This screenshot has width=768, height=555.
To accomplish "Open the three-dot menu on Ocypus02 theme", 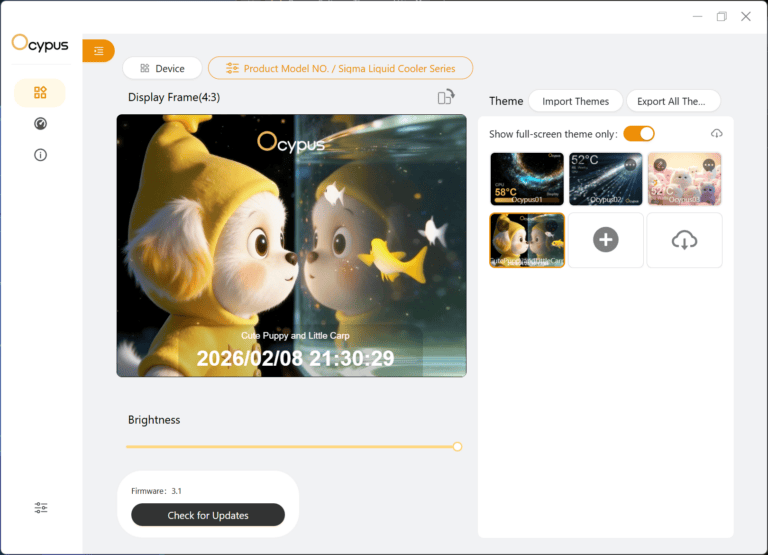I will pos(630,165).
